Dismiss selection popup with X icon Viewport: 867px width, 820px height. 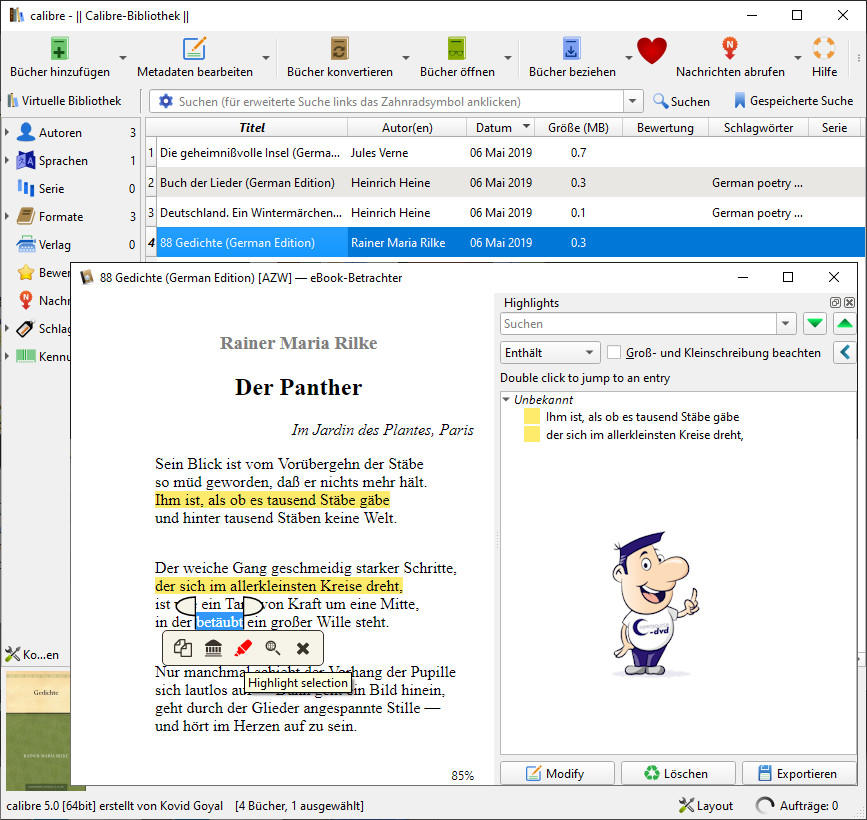[x=303, y=648]
